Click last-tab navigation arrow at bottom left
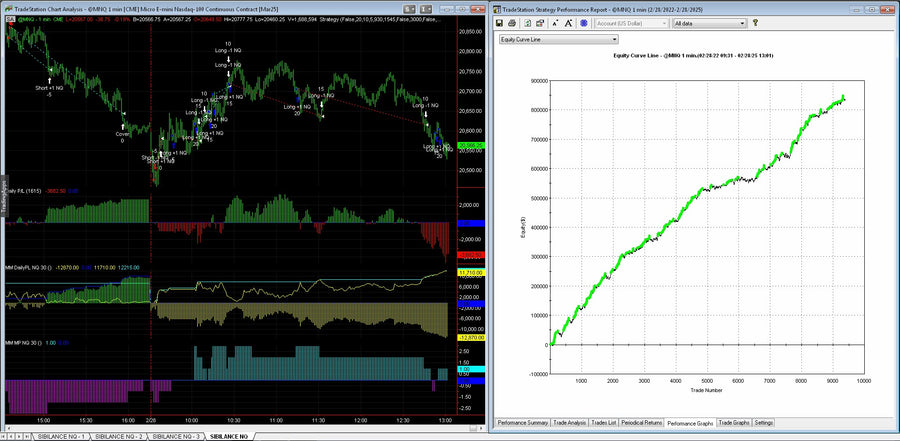The height and width of the screenshot is (441, 900). [26, 437]
